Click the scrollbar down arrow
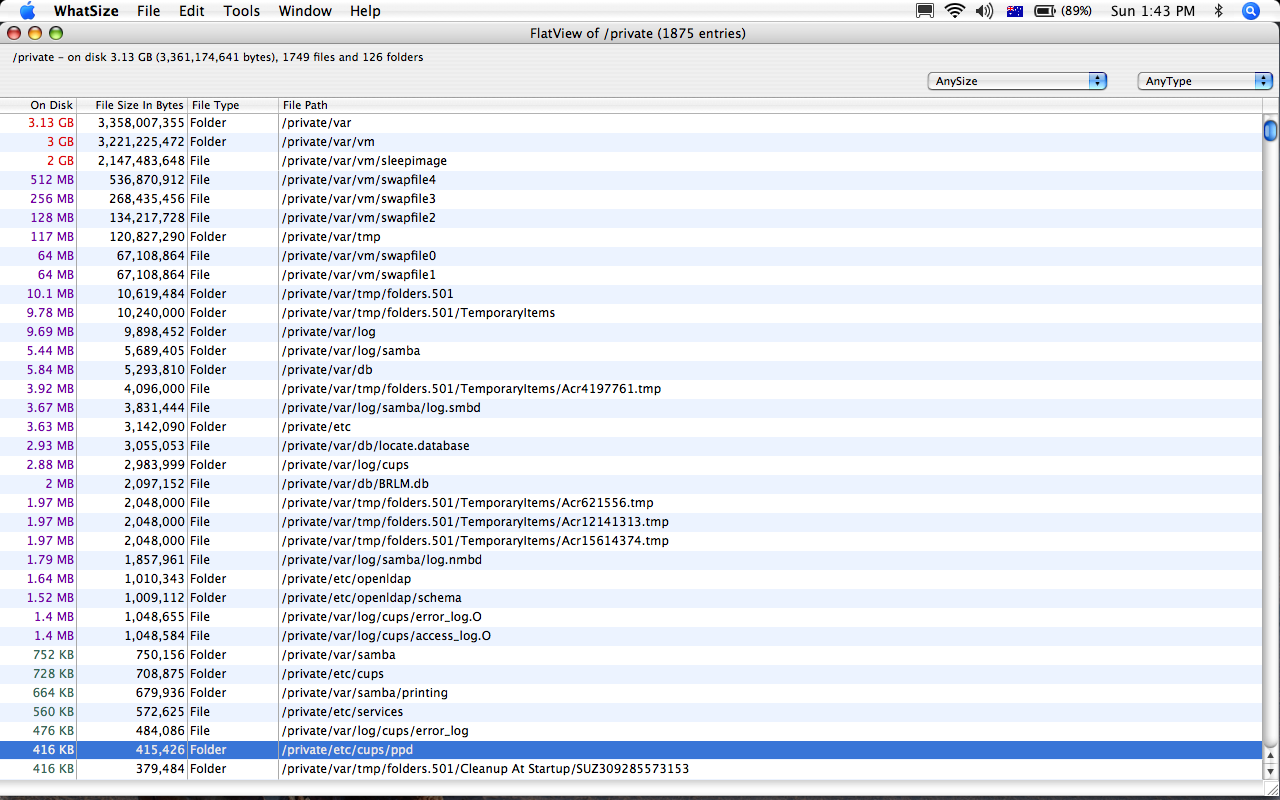This screenshot has height=800, width=1280. click(1271, 771)
